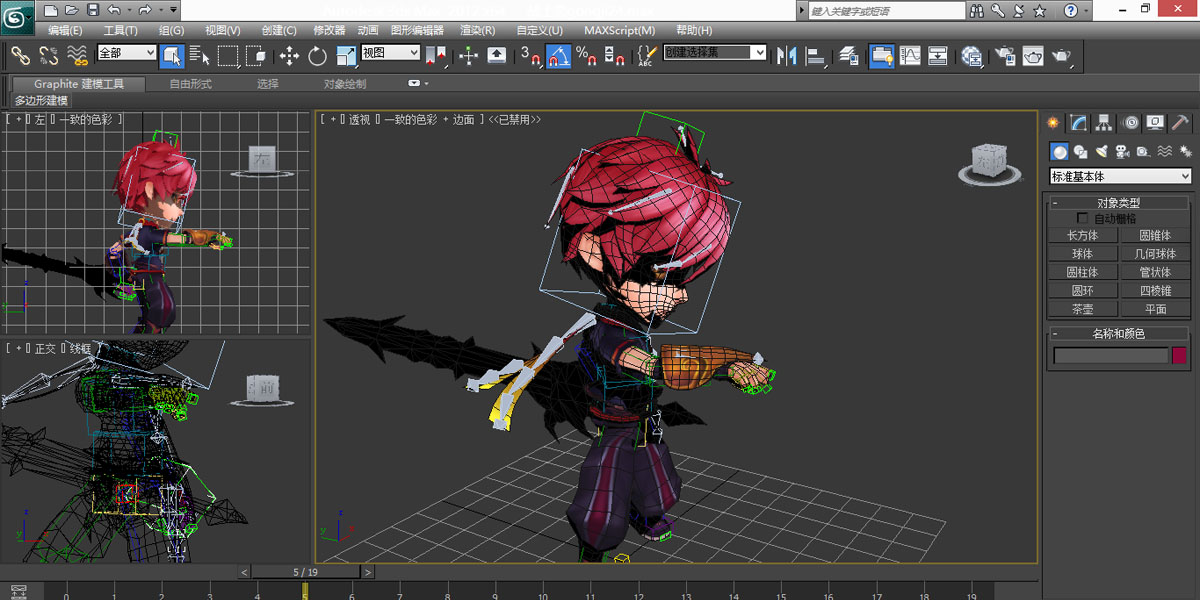
Task: Click the Render Setup teapot icon
Action: click(x=1004, y=56)
